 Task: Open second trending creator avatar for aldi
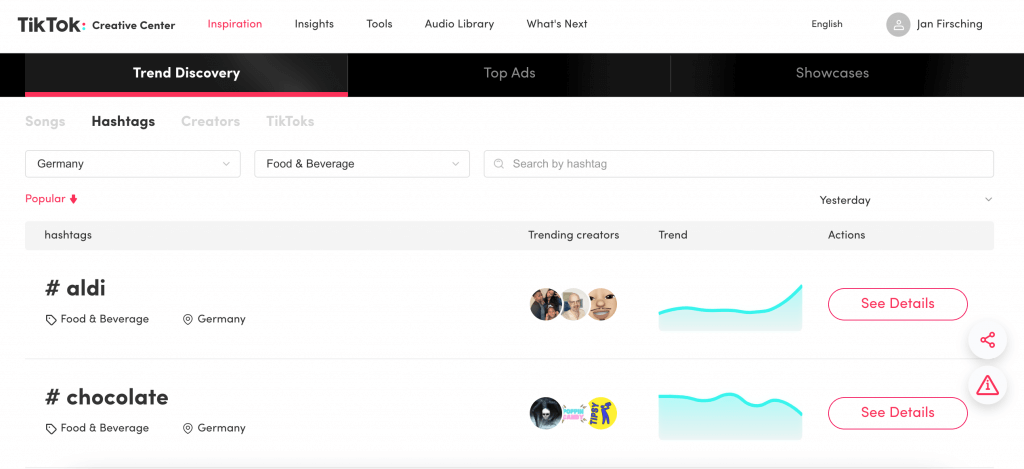575,304
